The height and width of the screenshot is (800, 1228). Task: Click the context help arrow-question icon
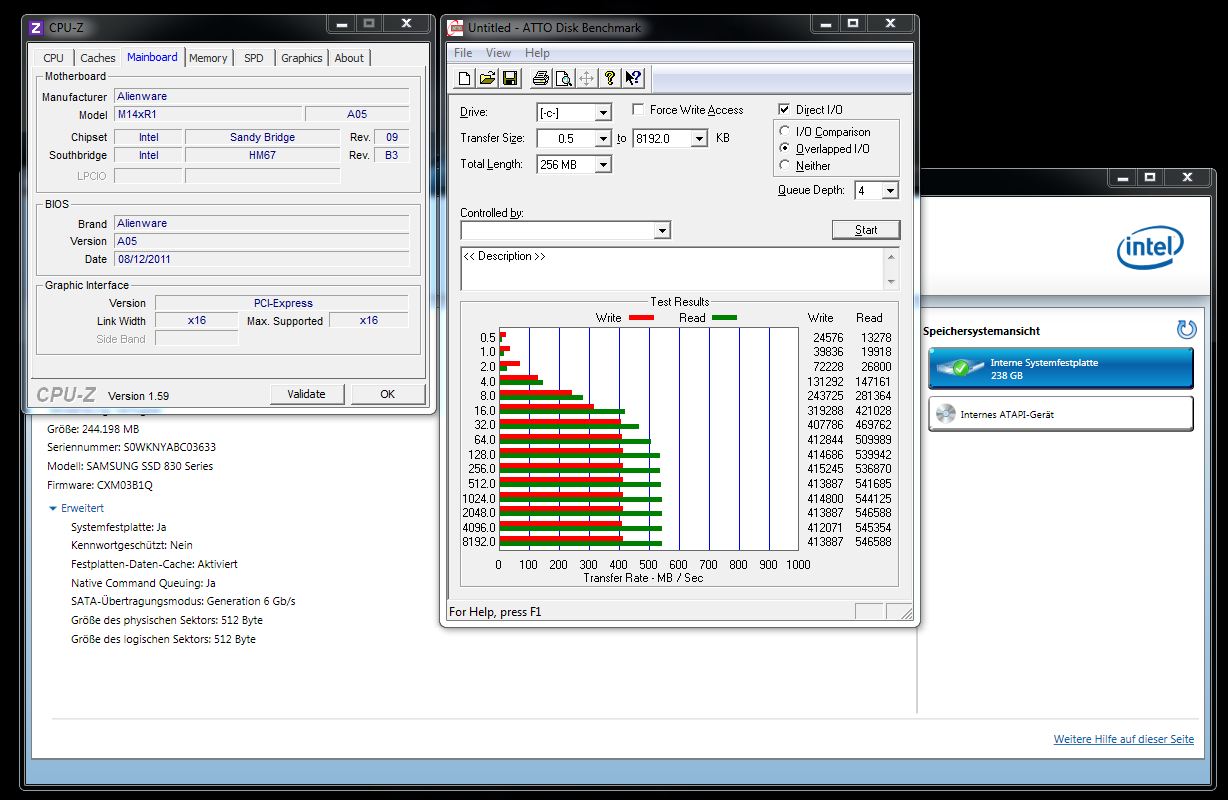pyautogui.click(x=633, y=78)
